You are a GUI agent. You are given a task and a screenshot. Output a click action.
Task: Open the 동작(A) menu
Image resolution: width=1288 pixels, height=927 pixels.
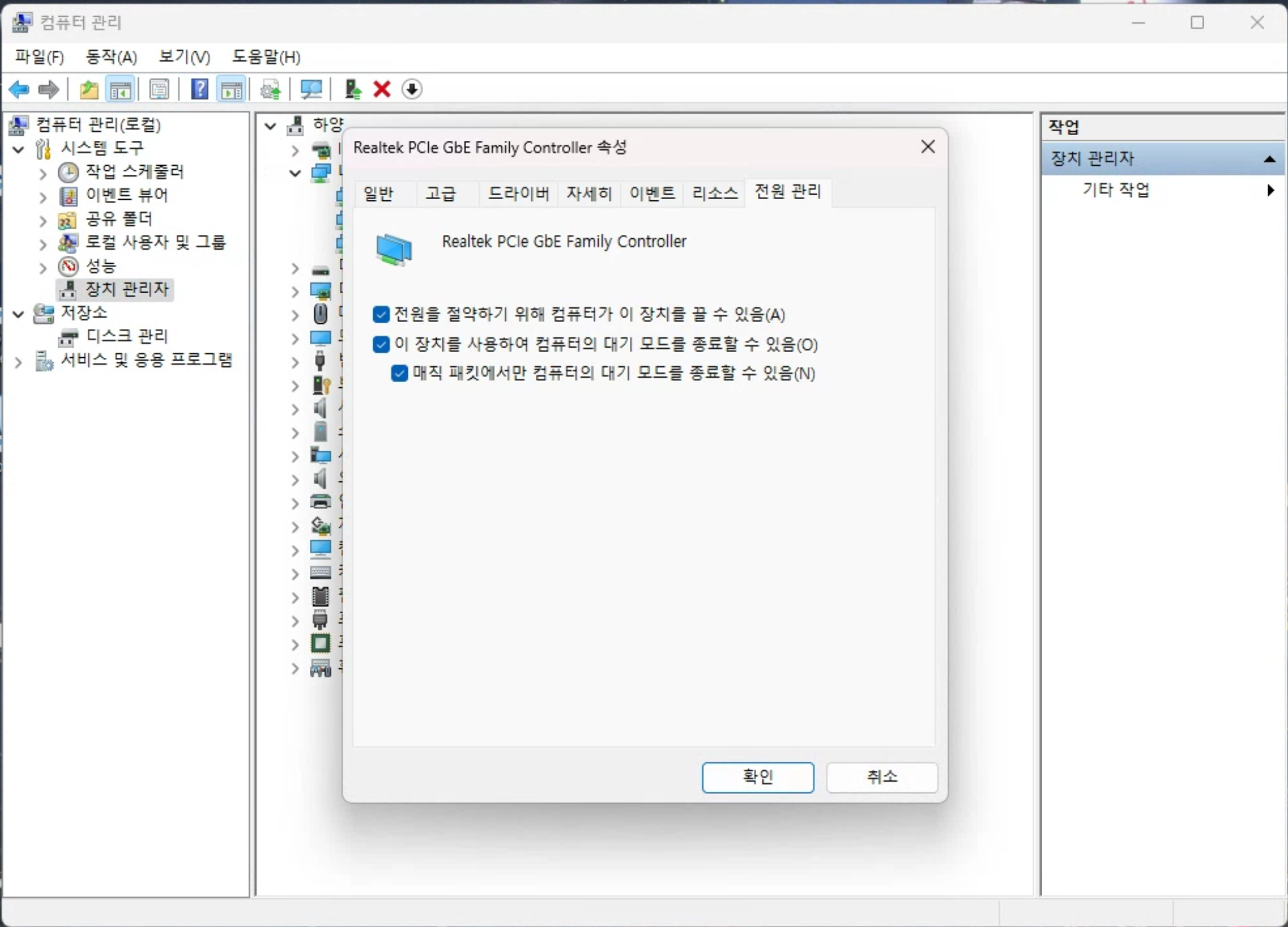pos(111,57)
